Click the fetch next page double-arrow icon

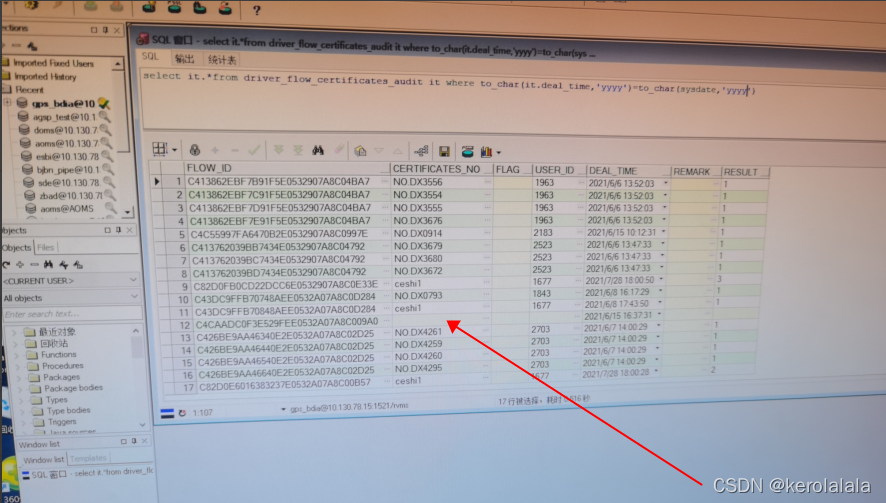(279, 150)
